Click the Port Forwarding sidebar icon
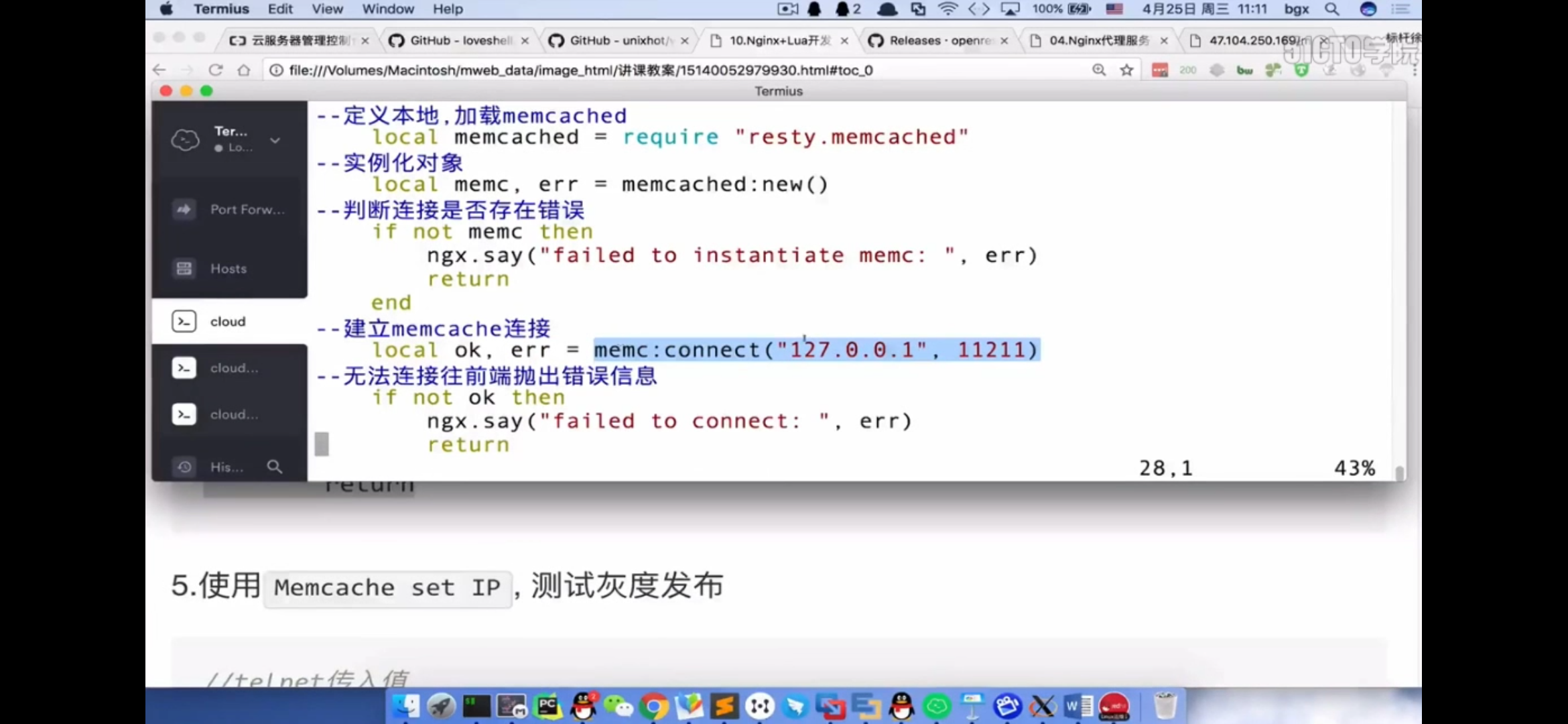The image size is (1568, 724). pyautogui.click(x=183, y=209)
